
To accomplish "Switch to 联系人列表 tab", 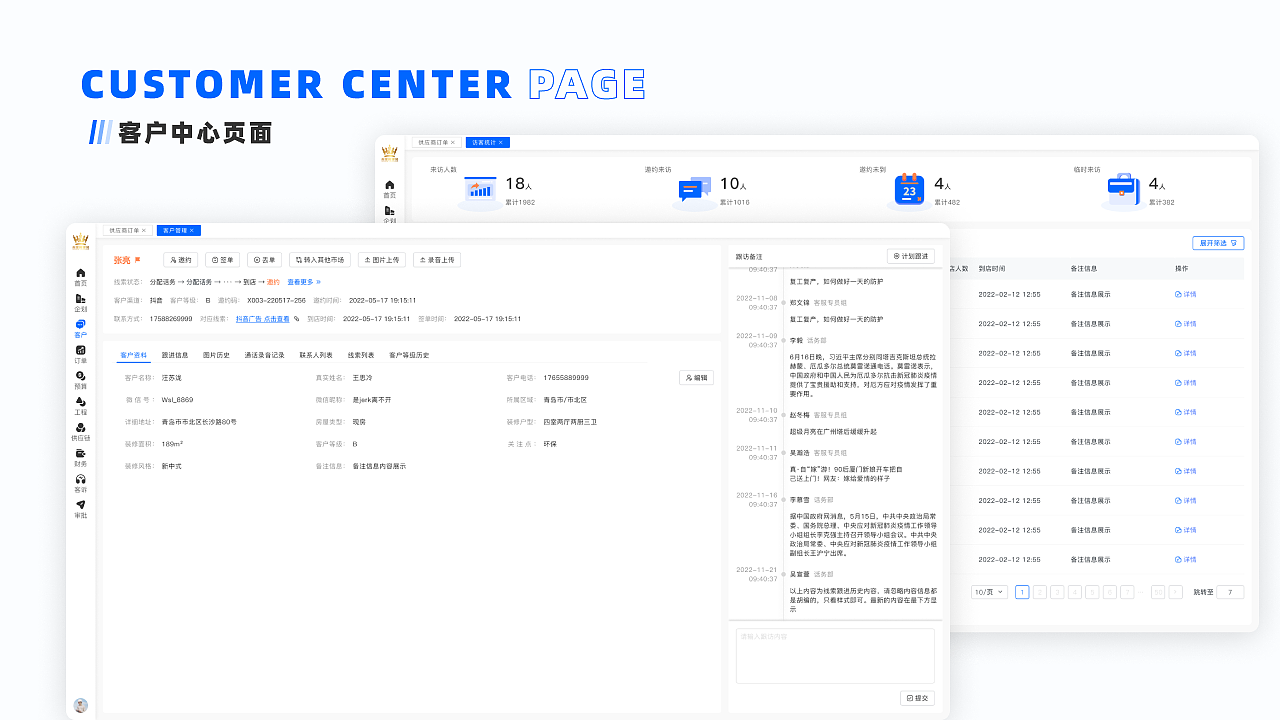I will click(x=316, y=355).
